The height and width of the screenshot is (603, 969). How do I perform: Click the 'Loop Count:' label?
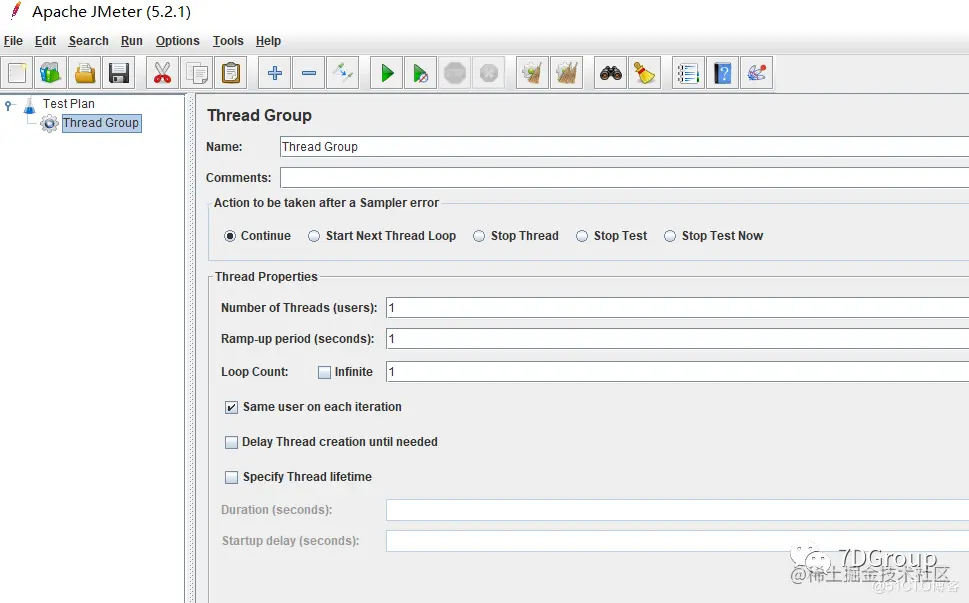[x=255, y=372]
